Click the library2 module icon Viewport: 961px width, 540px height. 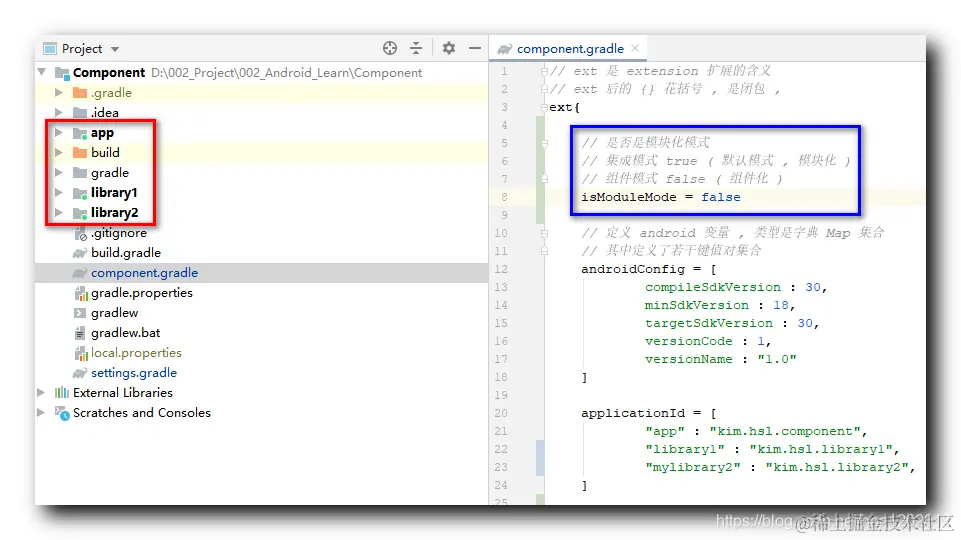(x=80, y=213)
